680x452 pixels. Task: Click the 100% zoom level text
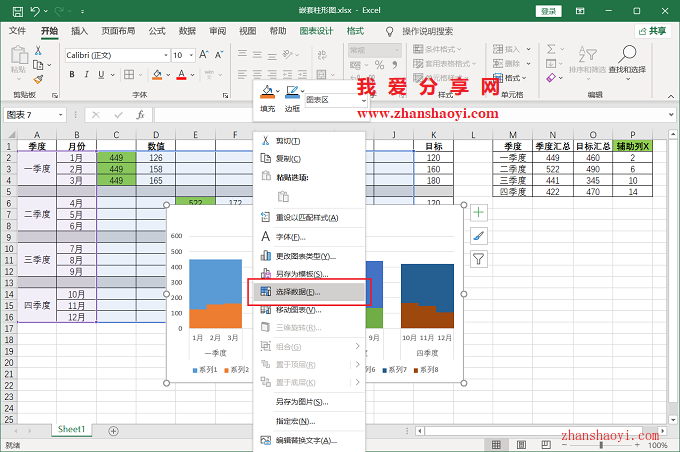[657, 445]
